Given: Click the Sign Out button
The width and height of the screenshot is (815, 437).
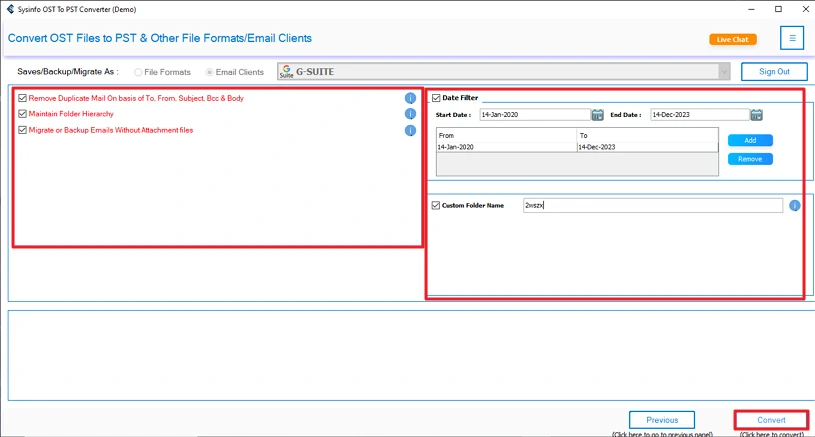Looking at the screenshot, I should [774, 72].
